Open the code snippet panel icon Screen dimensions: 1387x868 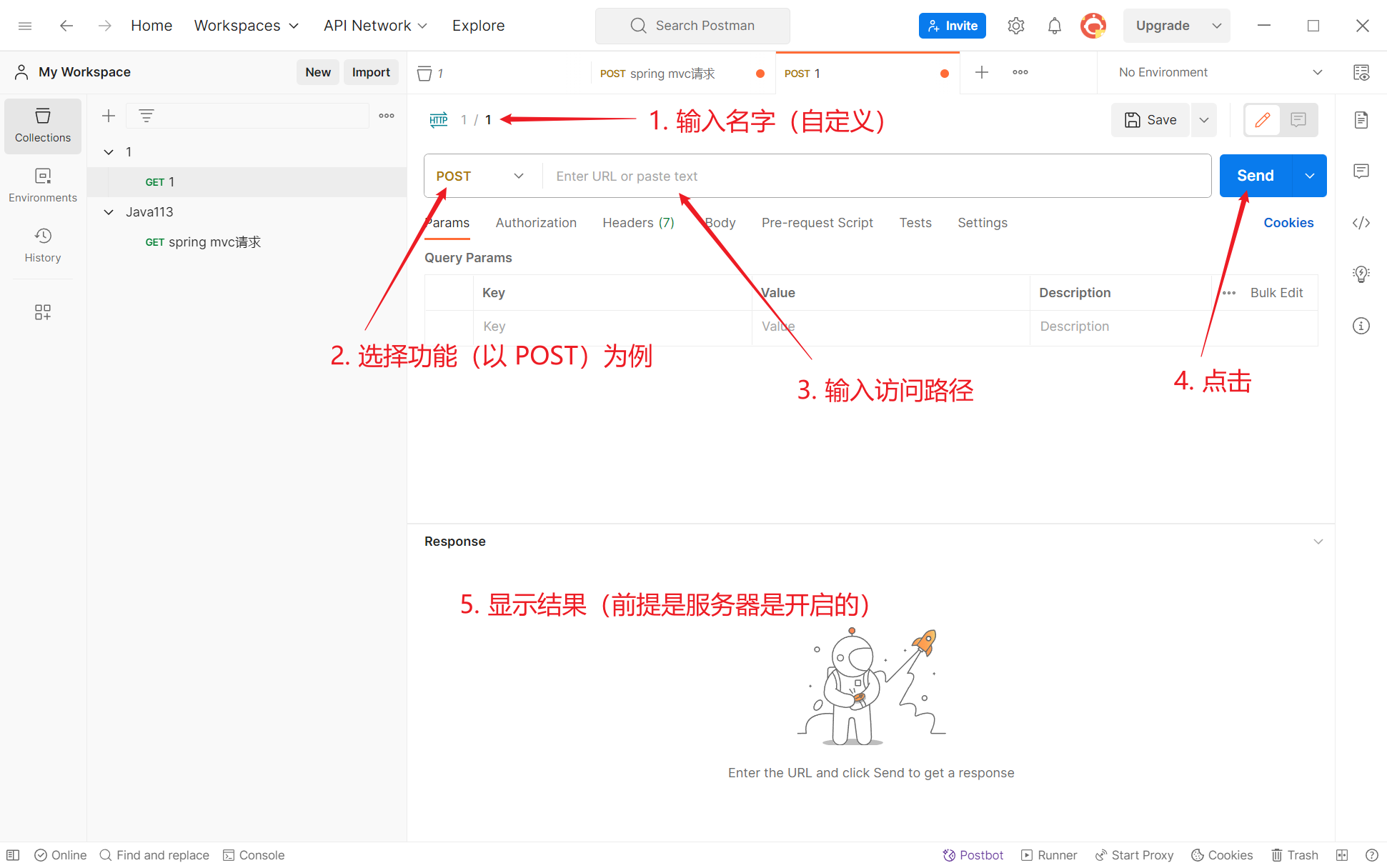click(1361, 223)
